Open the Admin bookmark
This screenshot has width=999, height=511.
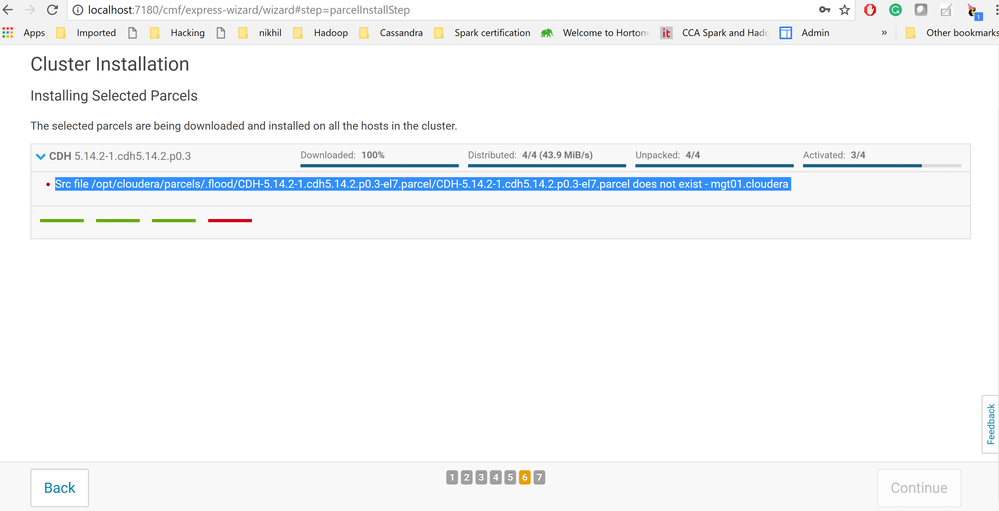pos(805,33)
